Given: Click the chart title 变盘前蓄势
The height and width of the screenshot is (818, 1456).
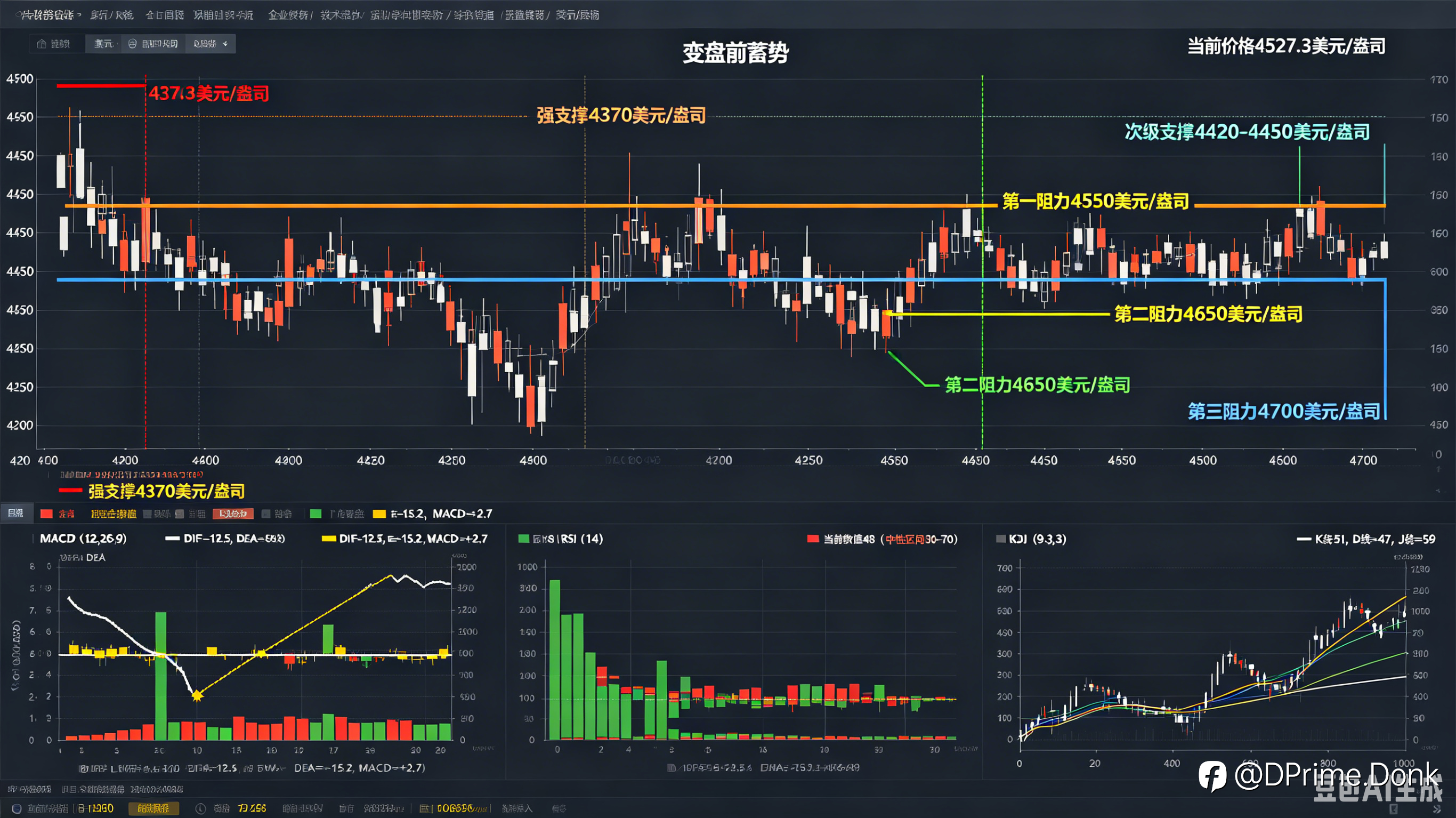Looking at the screenshot, I should pyautogui.click(x=735, y=53).
